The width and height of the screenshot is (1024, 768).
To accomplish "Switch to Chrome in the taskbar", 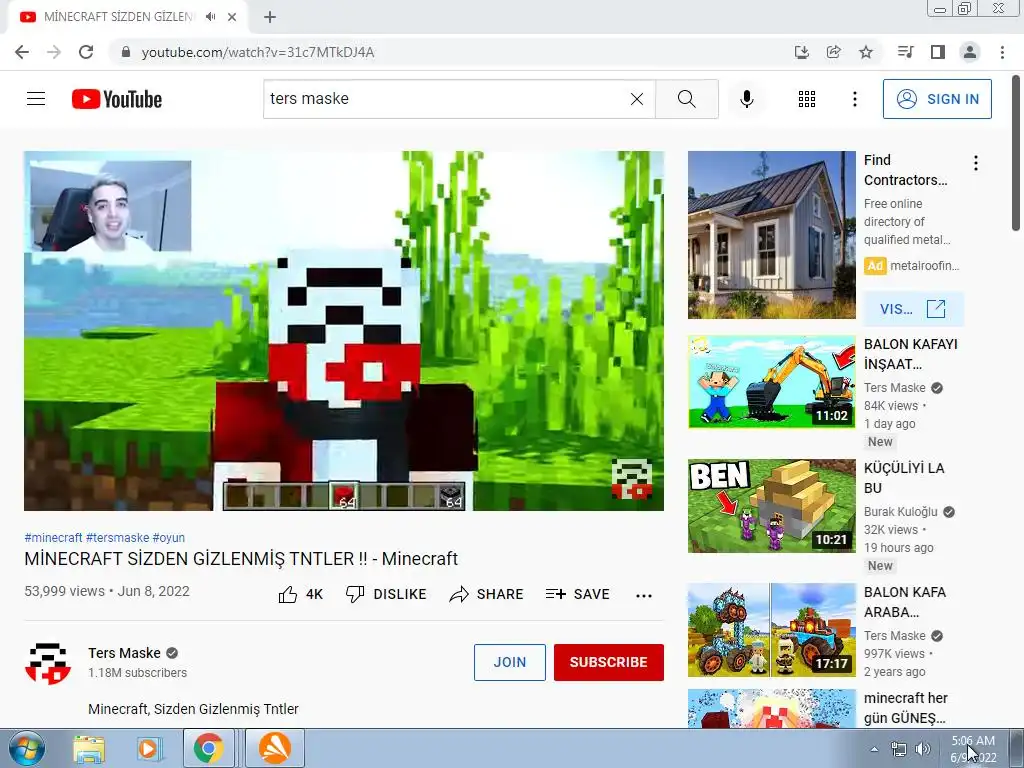I will (209, 748).
